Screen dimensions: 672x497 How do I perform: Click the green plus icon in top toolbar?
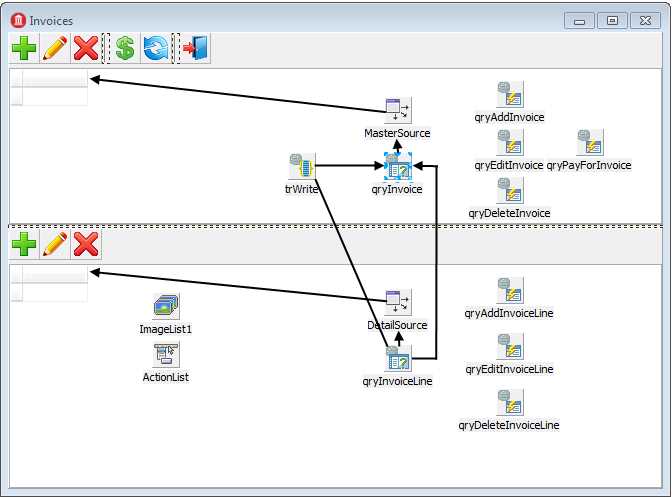click(24, 48)
